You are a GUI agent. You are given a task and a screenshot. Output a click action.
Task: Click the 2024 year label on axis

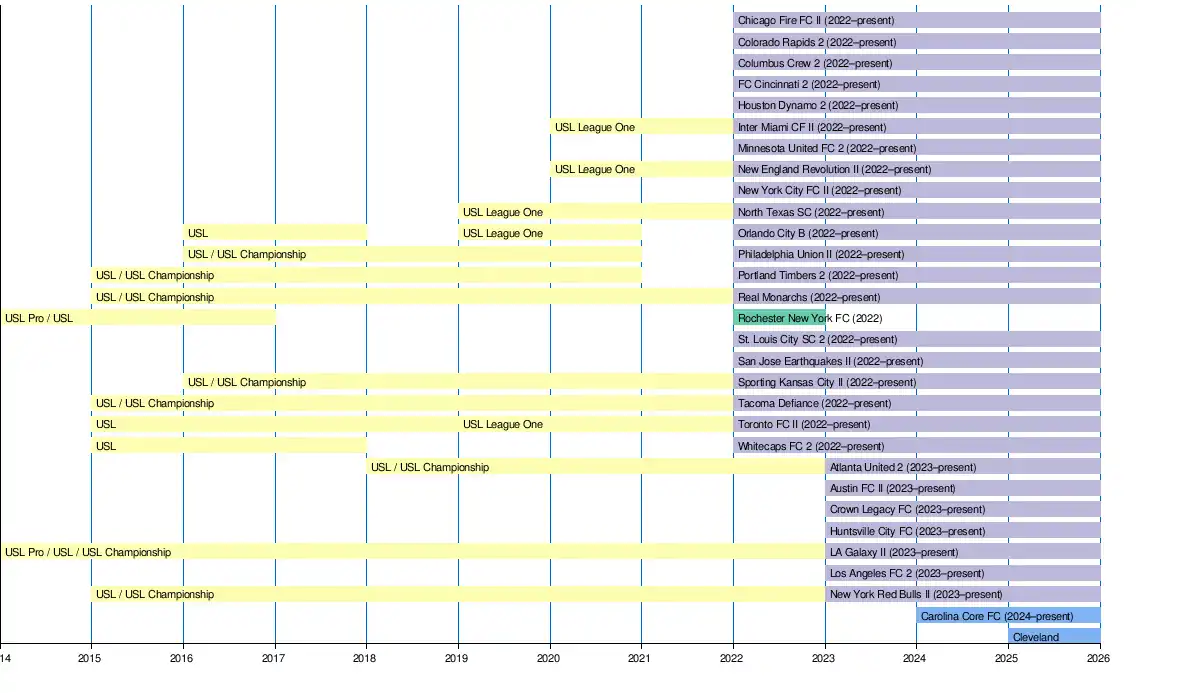point(914,658)
